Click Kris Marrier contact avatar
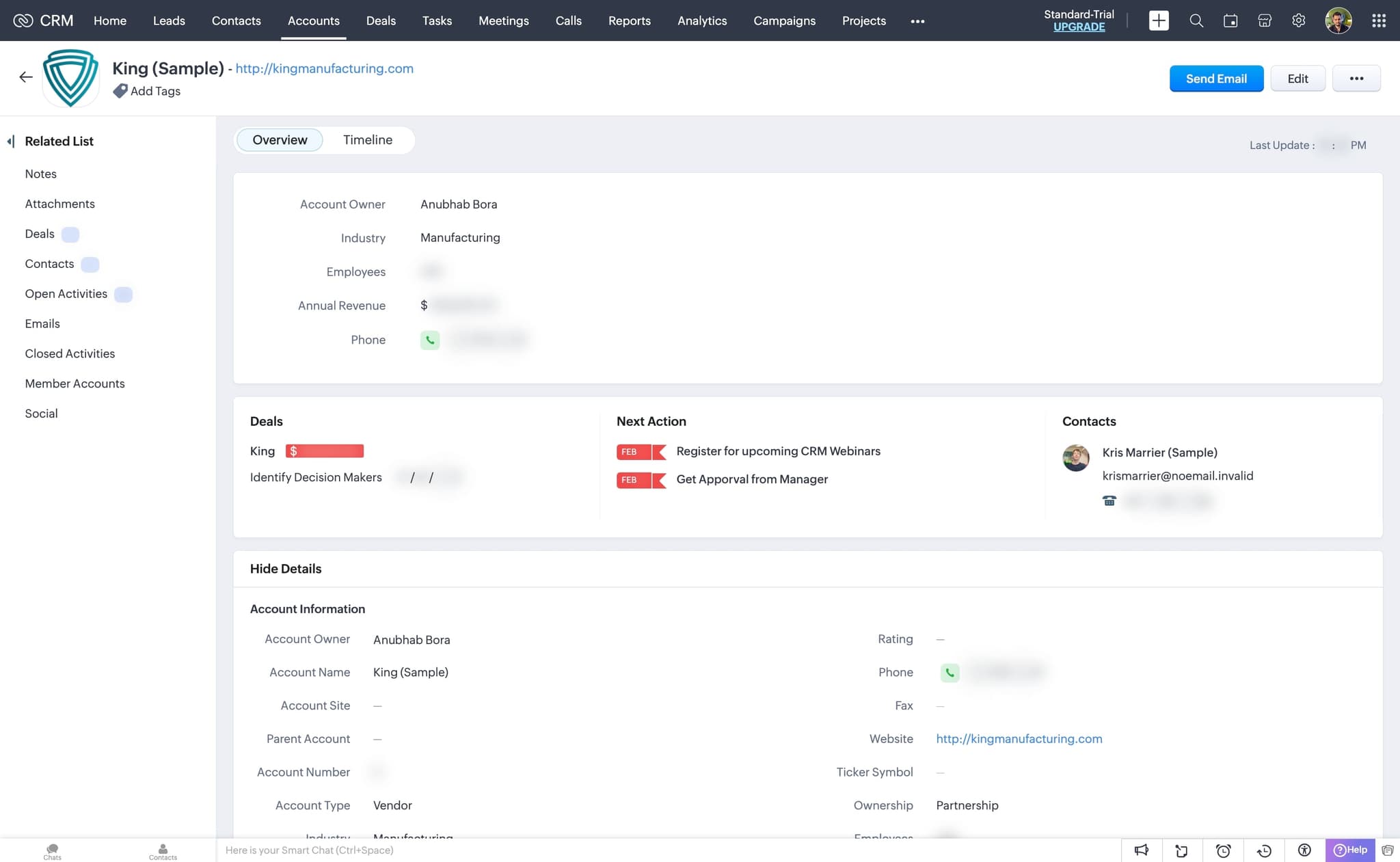Viewport: 1400px width, 862px height. coord(1076,458)
